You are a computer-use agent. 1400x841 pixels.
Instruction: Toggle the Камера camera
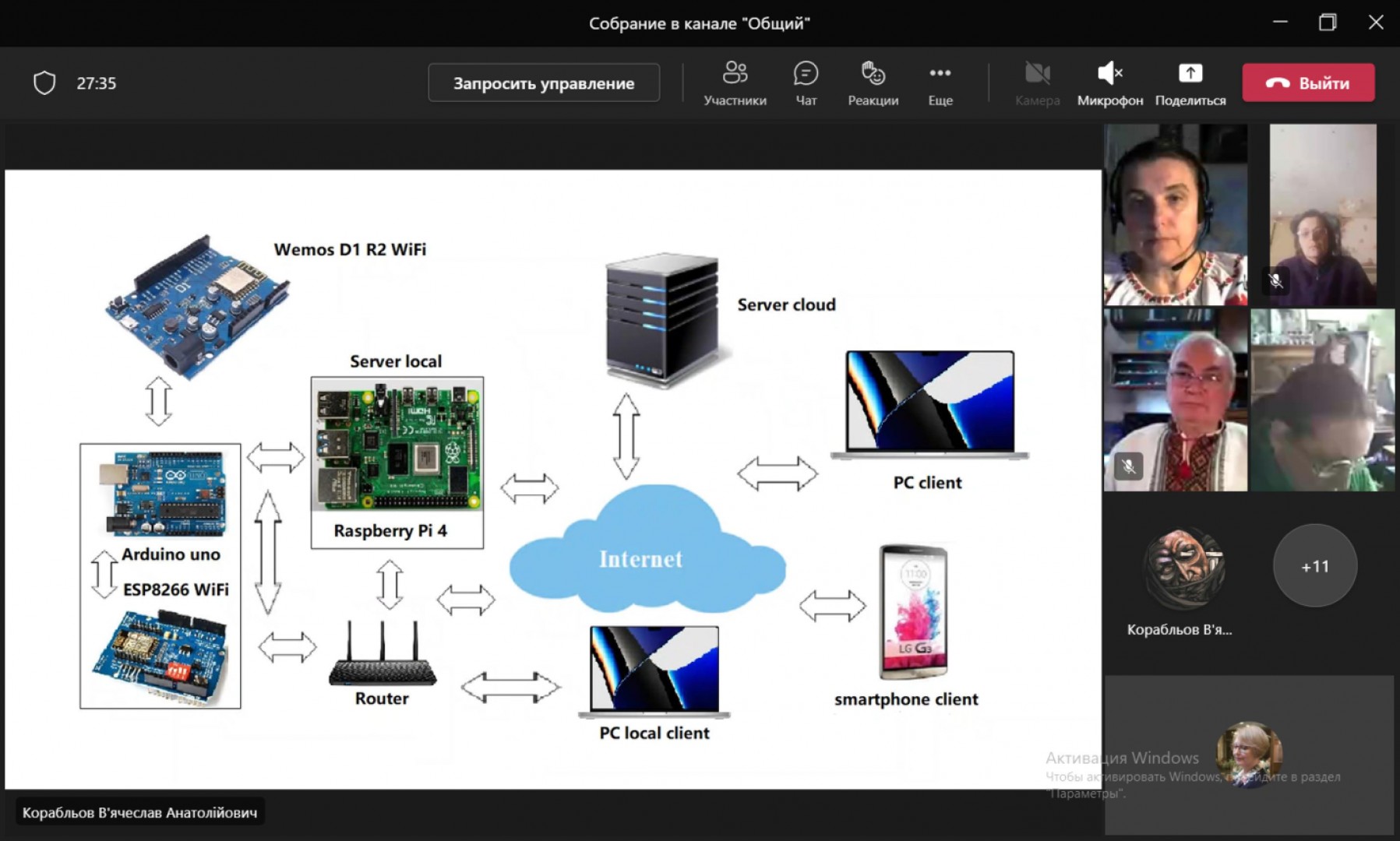1037,83
